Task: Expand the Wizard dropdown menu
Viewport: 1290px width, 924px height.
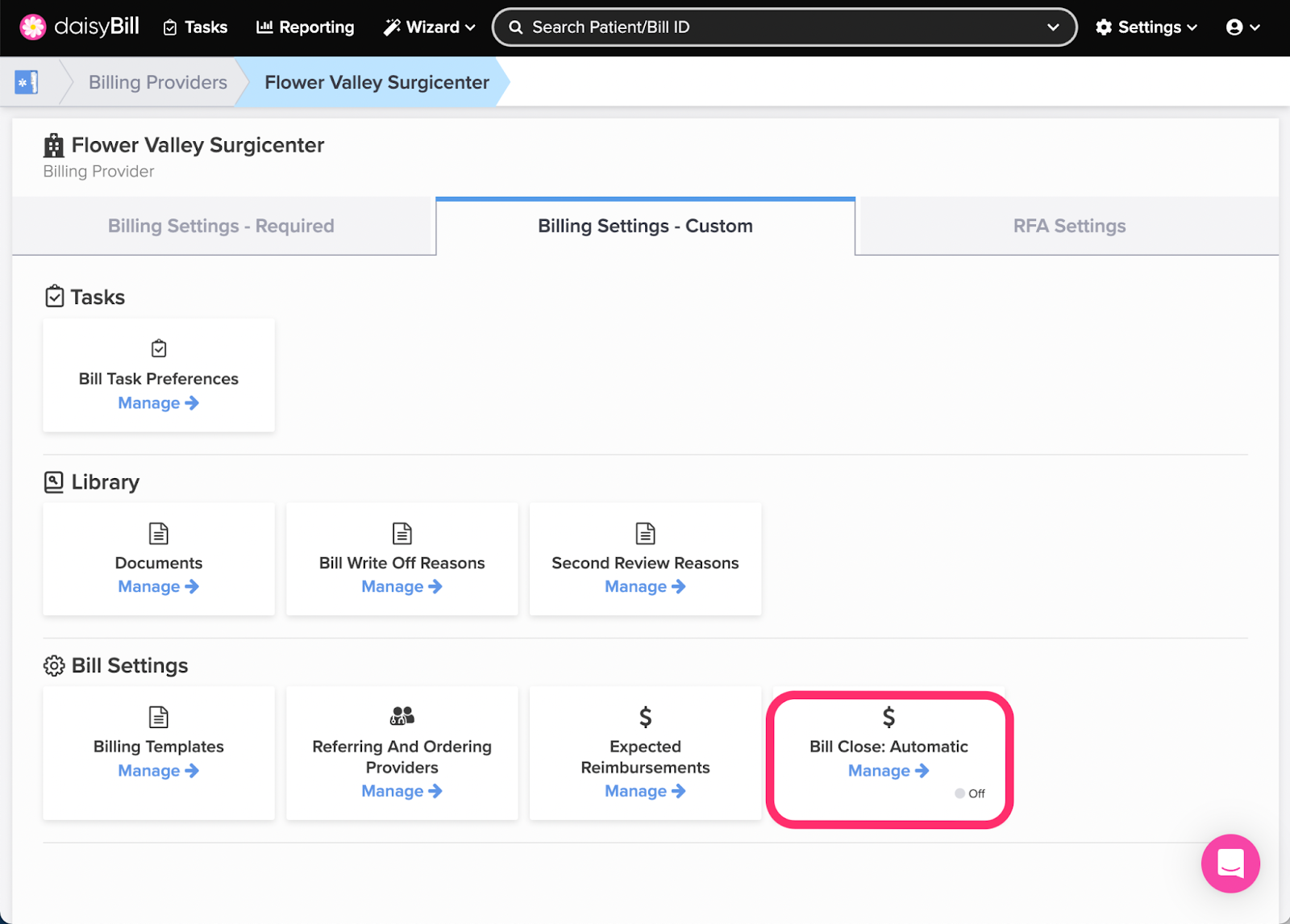Action: click(x=429, y=27)
